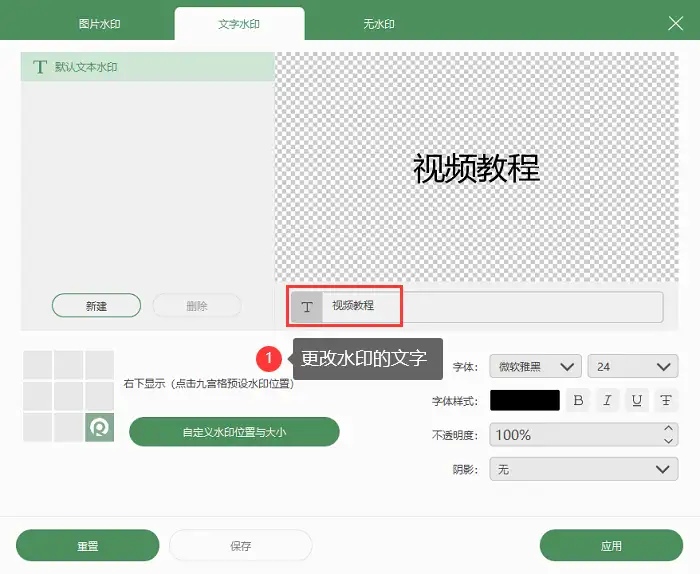This screenshot has height=574, width=700.
Task: Toggle italic I font style
Action: coord(607,400)
